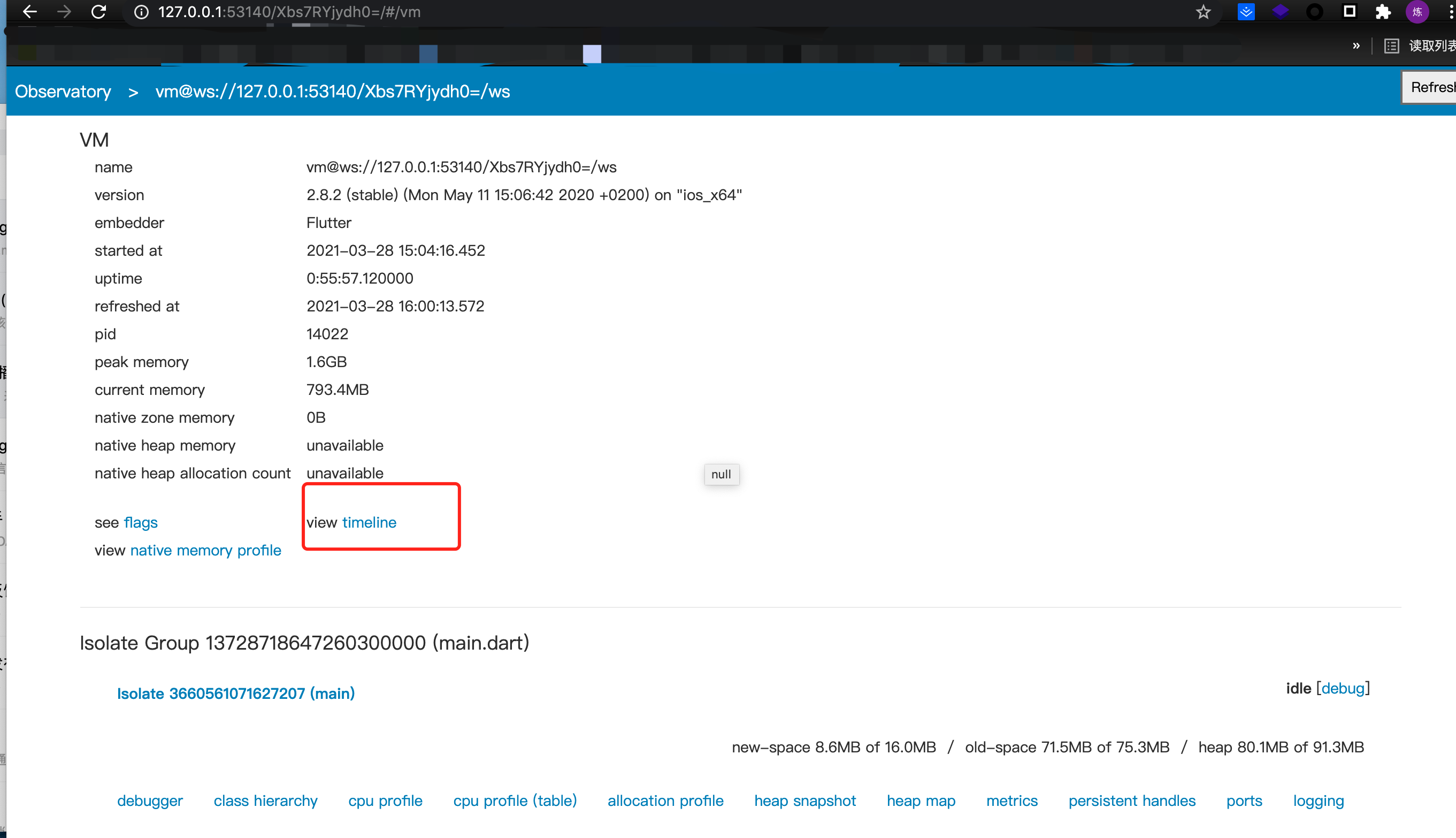This screenshot has width=1456, height=838.
Task: Click the refreshed at timestamp value
Action: coord(395,306)
